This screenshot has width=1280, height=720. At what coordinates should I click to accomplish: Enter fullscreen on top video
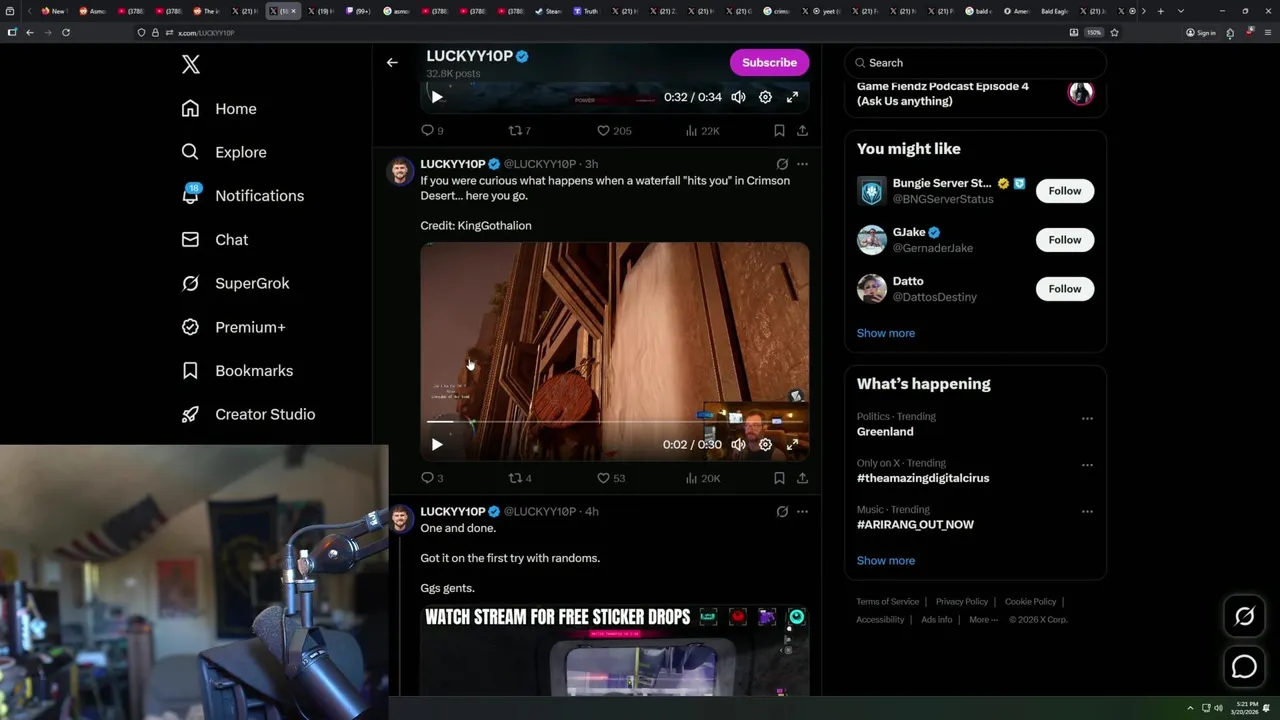[x=792, y=97]
